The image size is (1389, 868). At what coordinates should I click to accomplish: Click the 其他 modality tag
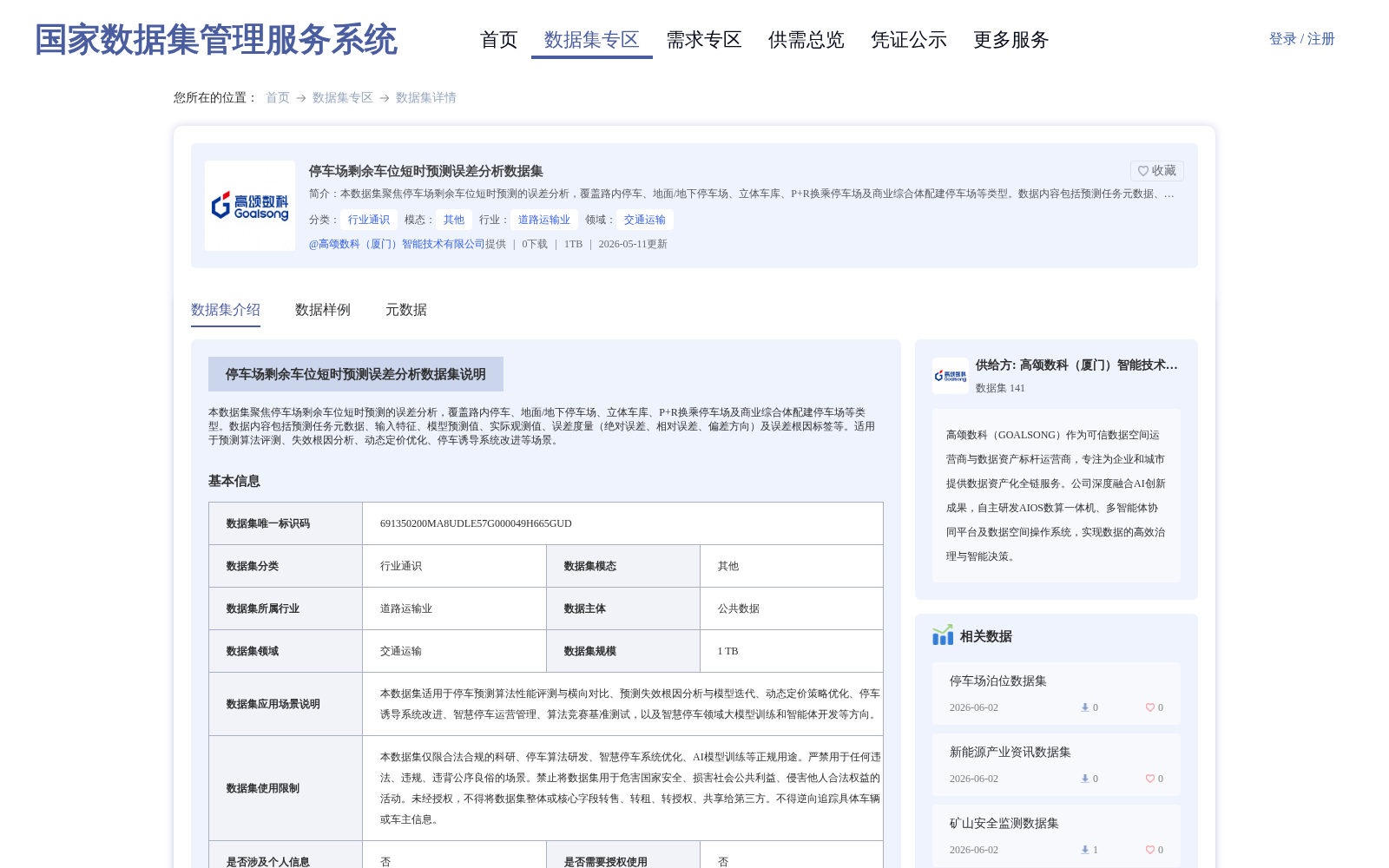point(454,220)
